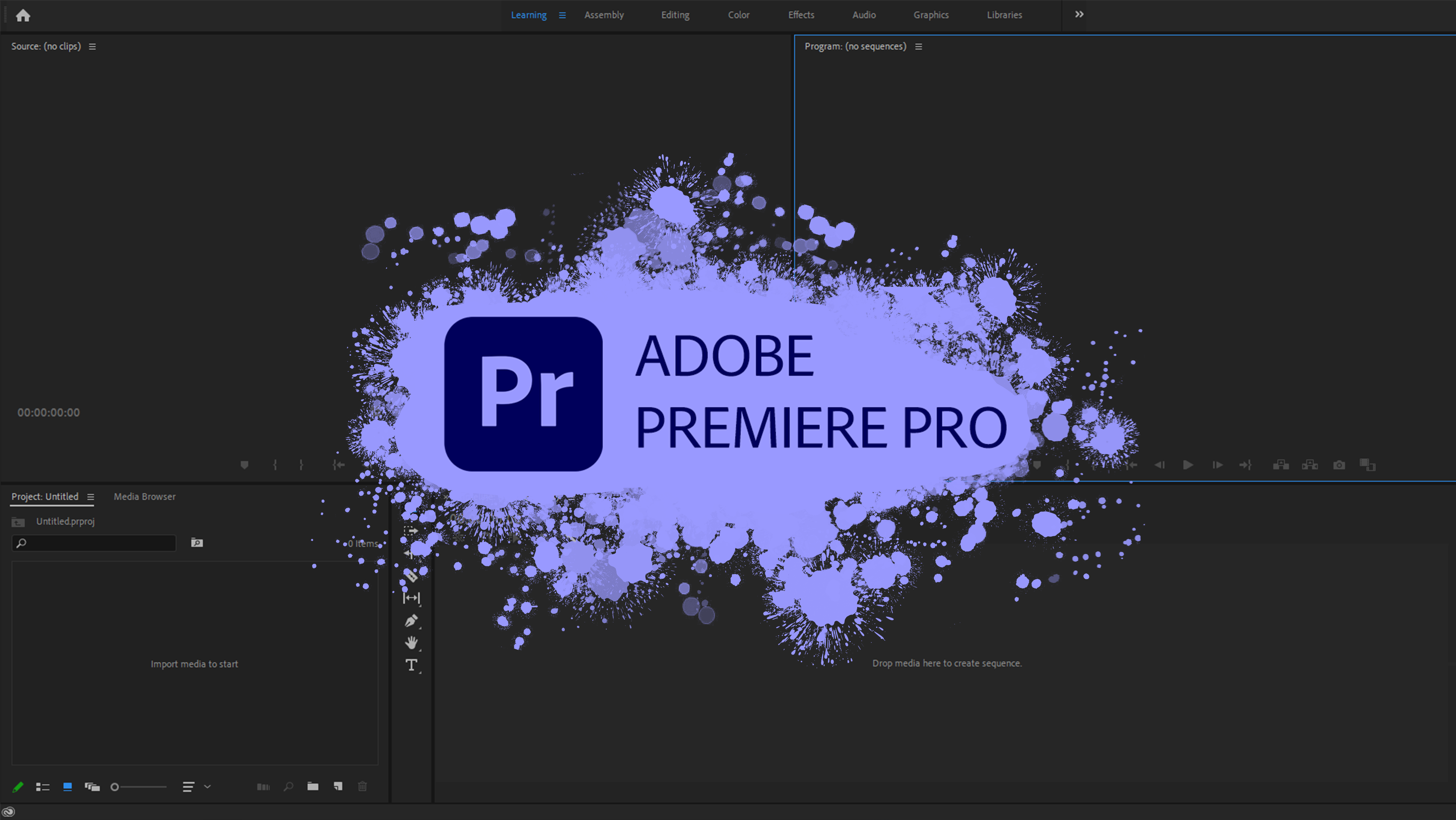Screen dimensions: 1456x820
Task: Switch to the Effects workspace
Action: coord(801,15)
